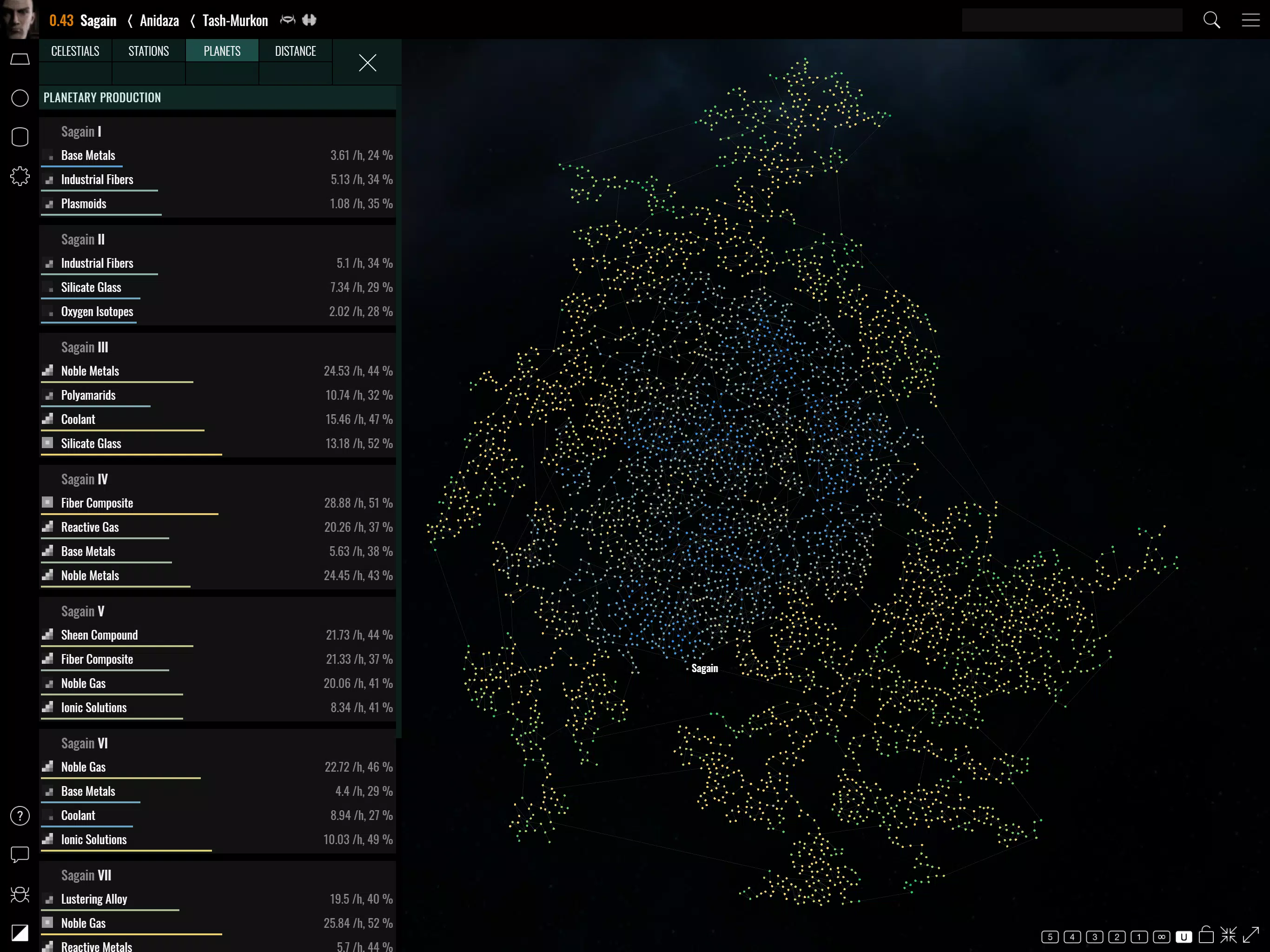Click the Sagain system name in header
This screenshot has width=1270, height=952.
tap(98, 20)
